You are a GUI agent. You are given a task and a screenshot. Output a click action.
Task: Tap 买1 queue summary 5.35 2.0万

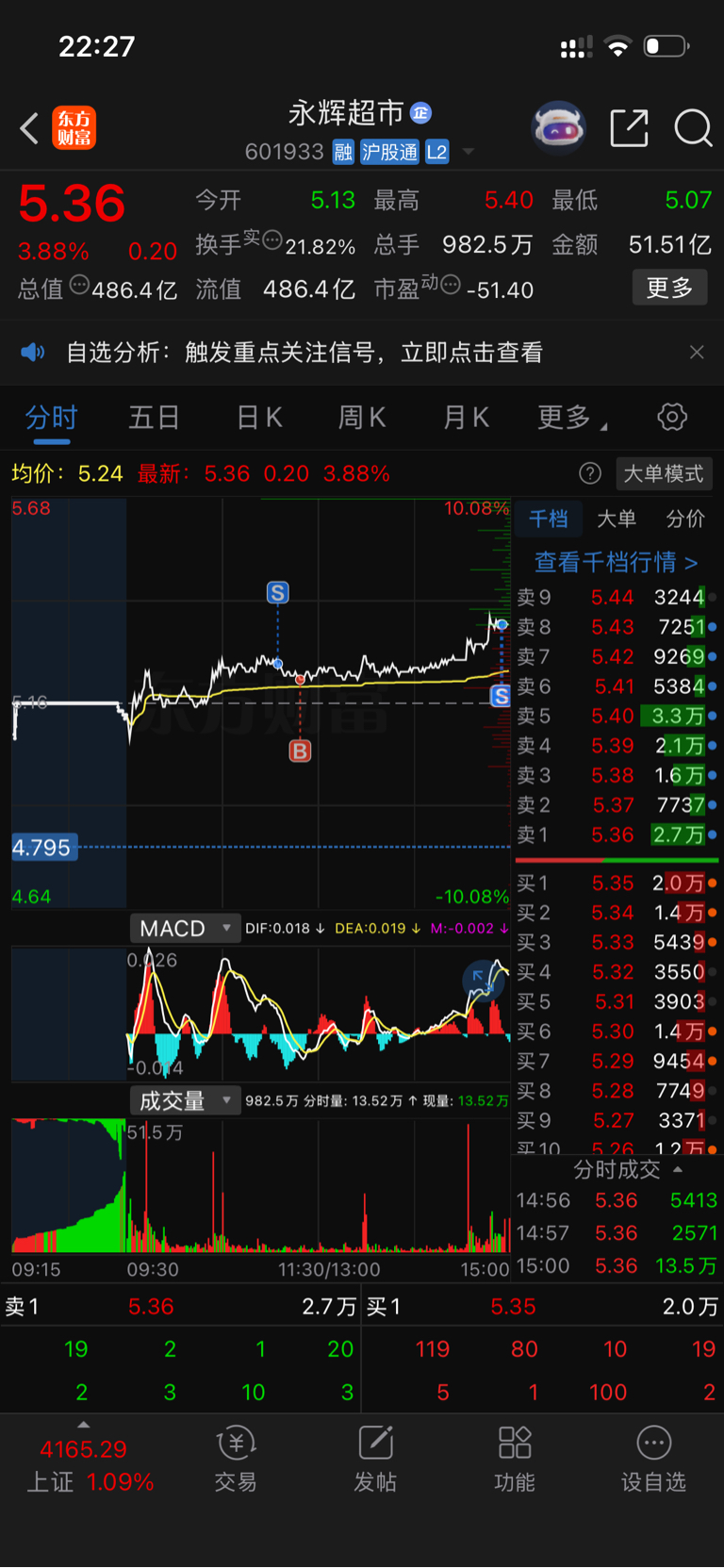click(x=543, y=1307)
